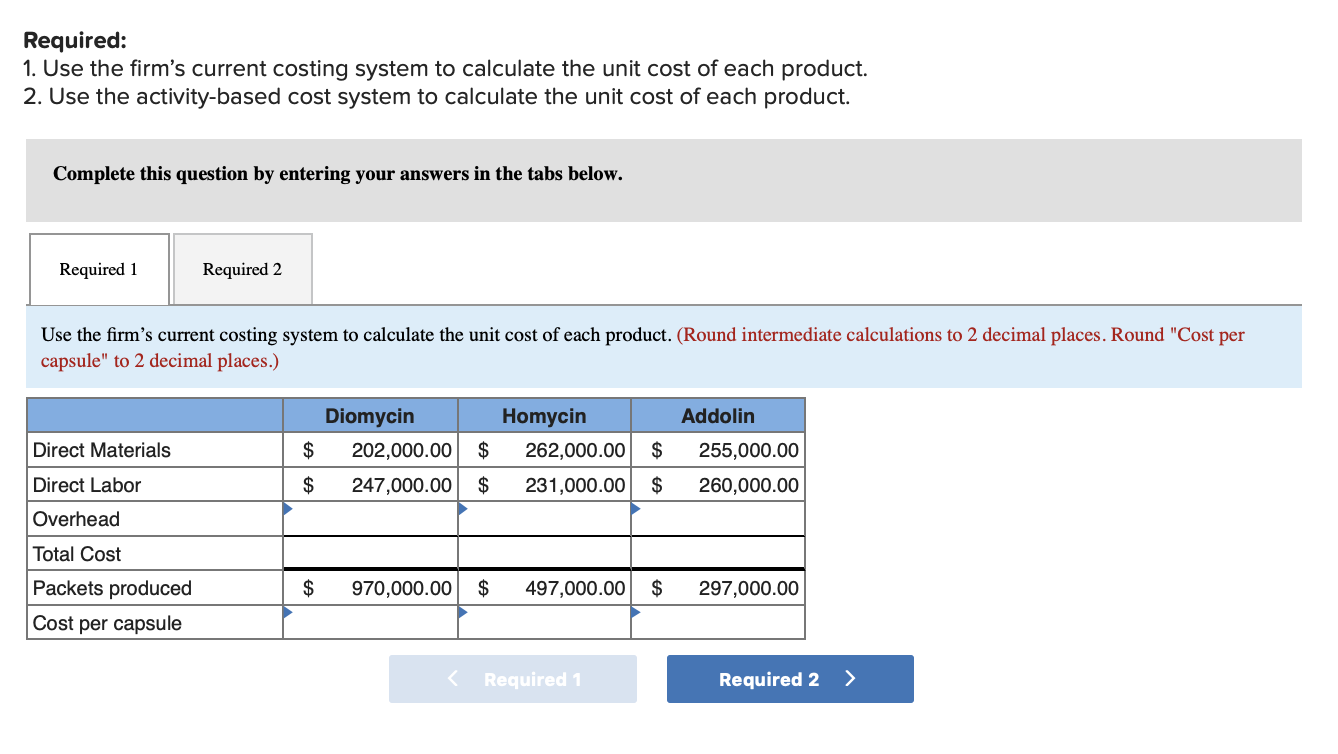Click the 497,000.00 Packets produced value
Image resolution: width=1338 pixels, height=754 pixels.
[576, 588]
